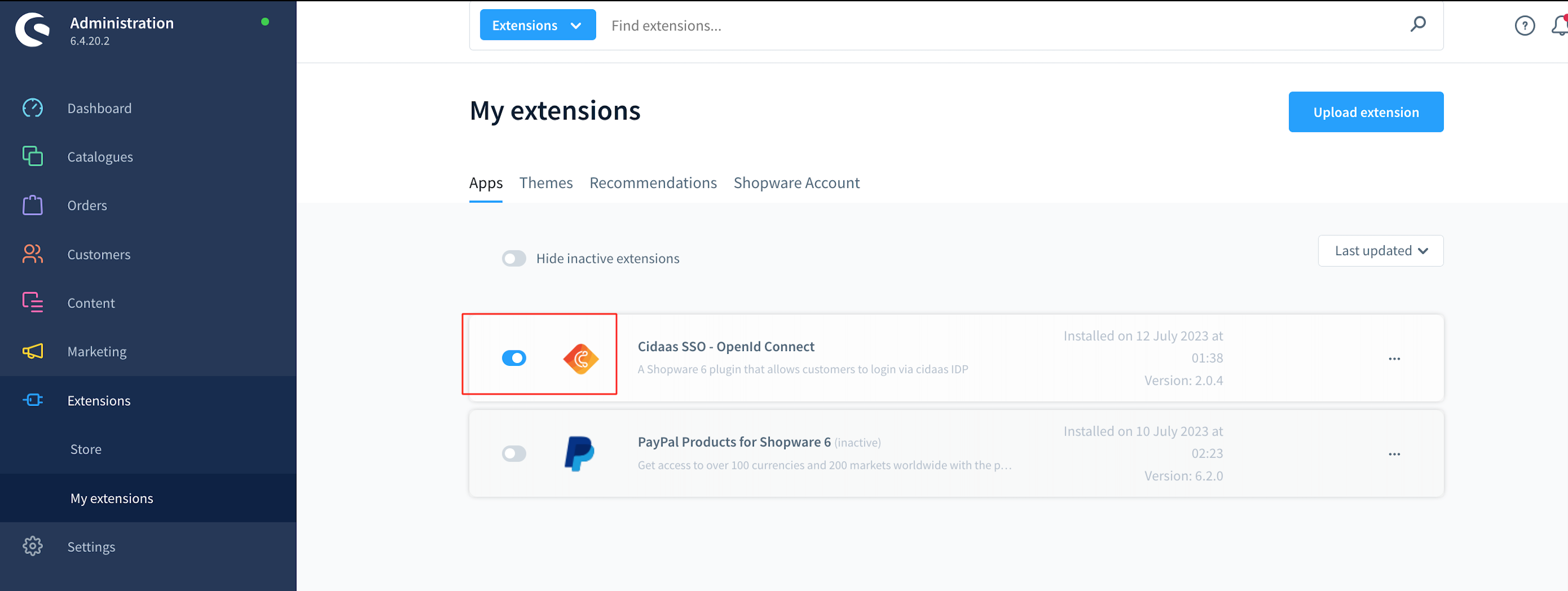Open Dashboard from the sidebar icon
1568x591 pixels.
coord(32,108)
